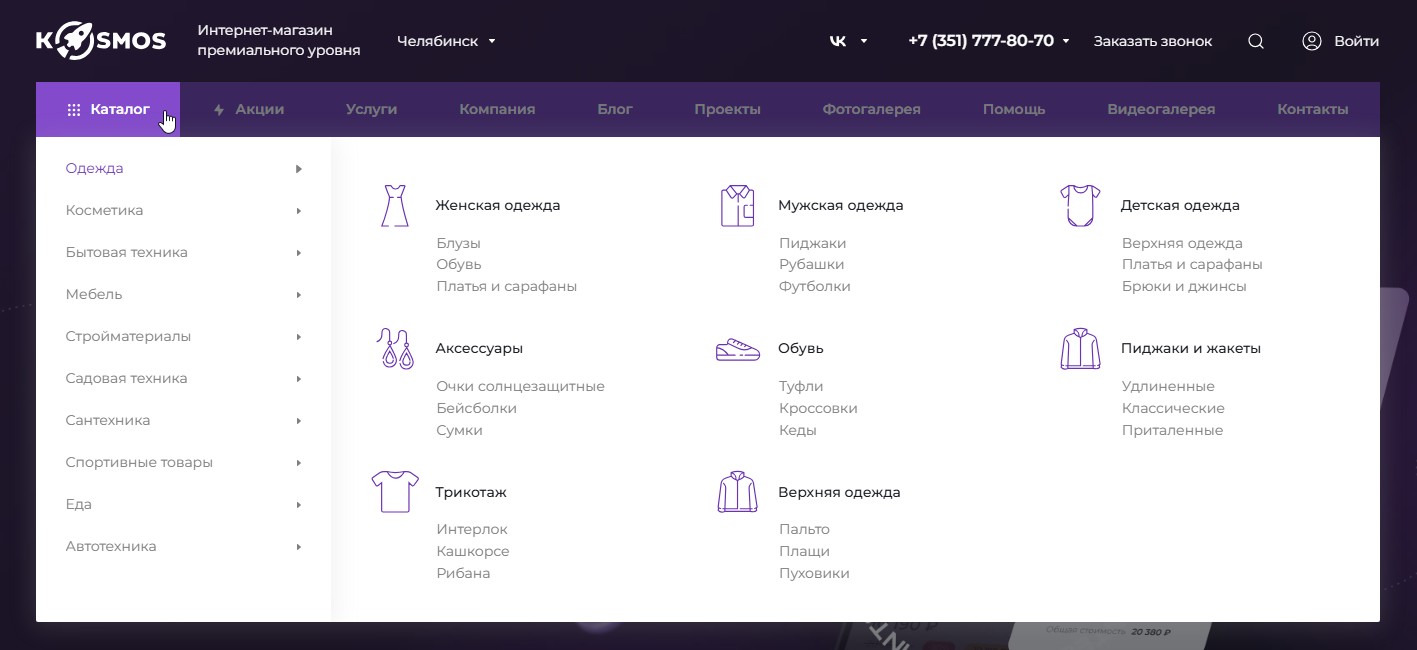Image resolution: width=1417 pixels, height=650 pixels.
Task: Expand the Автотехника category arrow
Action: pos(299,547)
